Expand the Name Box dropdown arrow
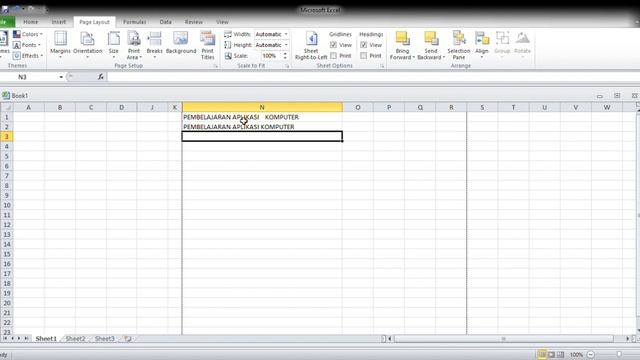This screenshot has height=360, width=640. (x=61, y=77)
